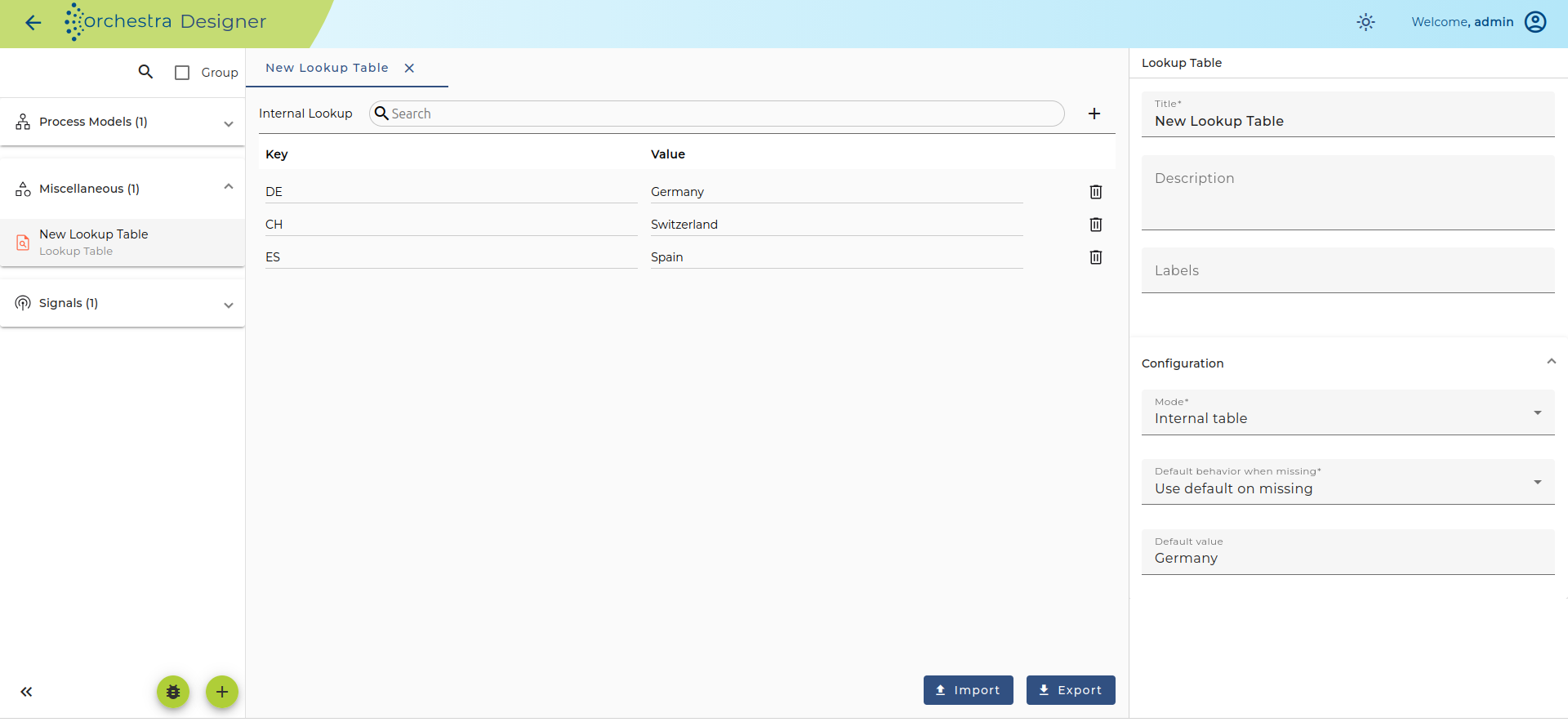Screen dimensions: 1568x722
Task: Click the Miscellaneous shapes icon
Action: click(23, 189)
